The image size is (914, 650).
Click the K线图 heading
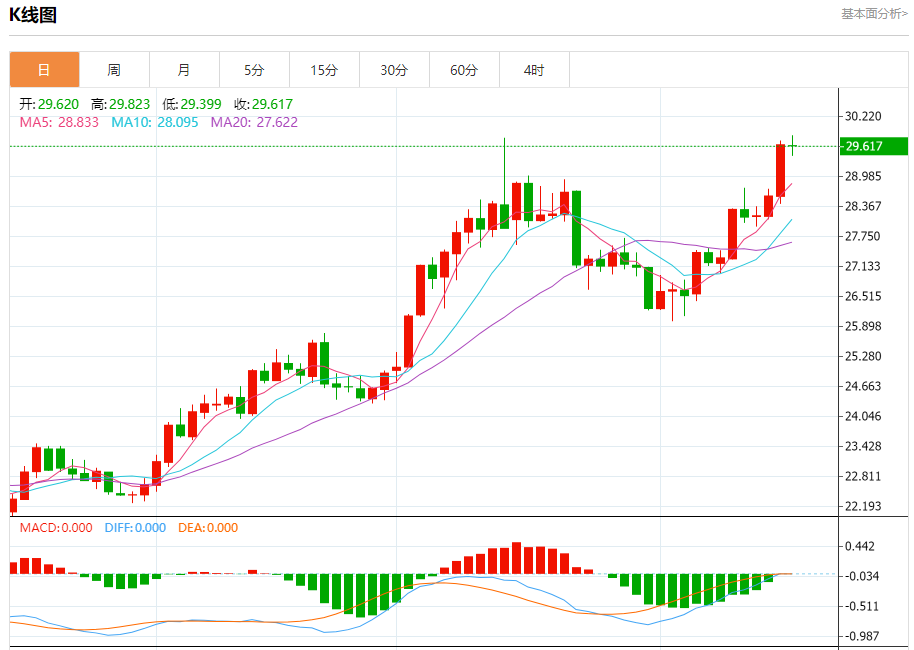[x=33, y=15]
